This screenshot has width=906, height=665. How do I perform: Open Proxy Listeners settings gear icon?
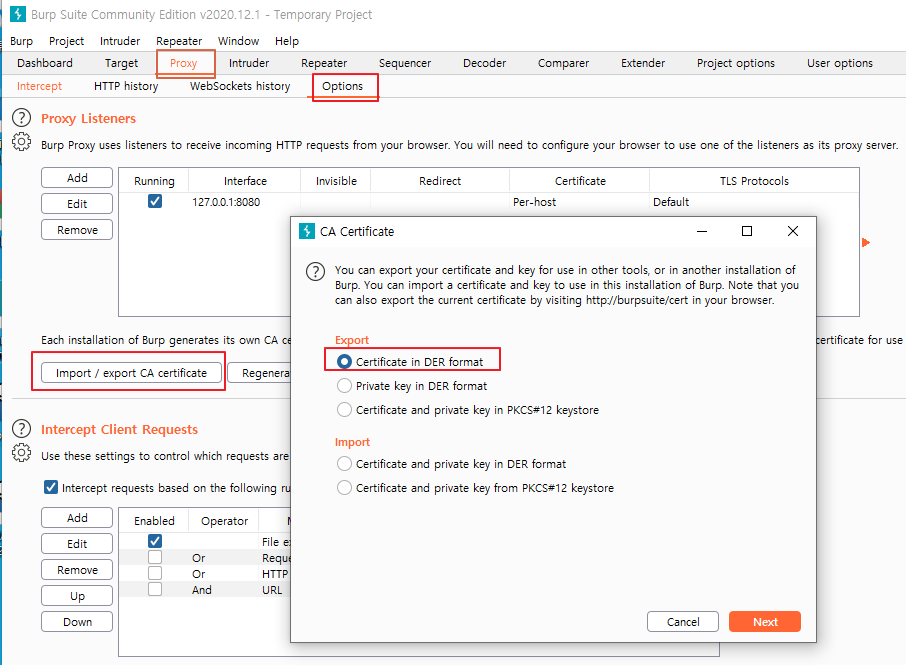[x=21, y=142]
